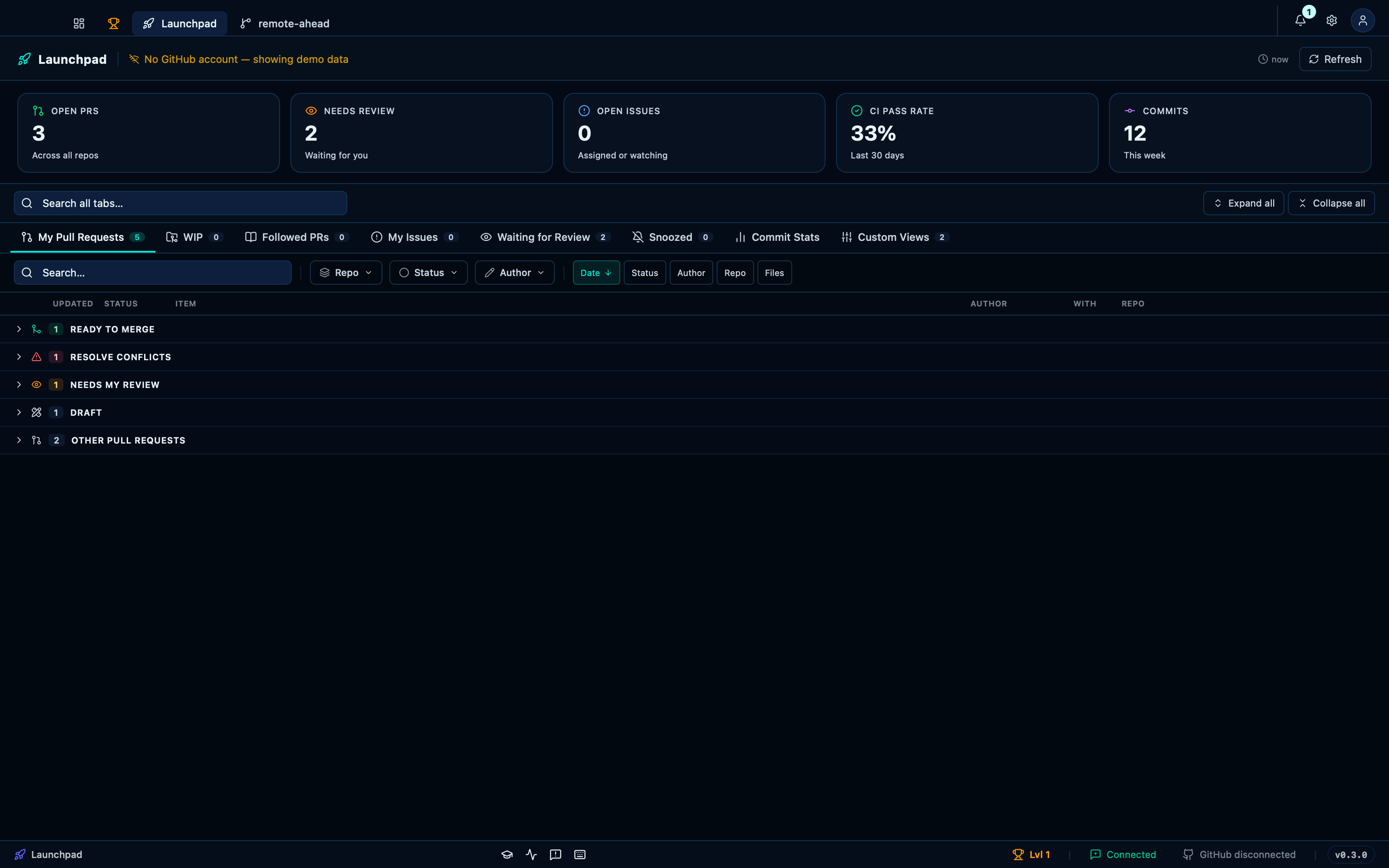Click the AUTHOR column header

988,304
